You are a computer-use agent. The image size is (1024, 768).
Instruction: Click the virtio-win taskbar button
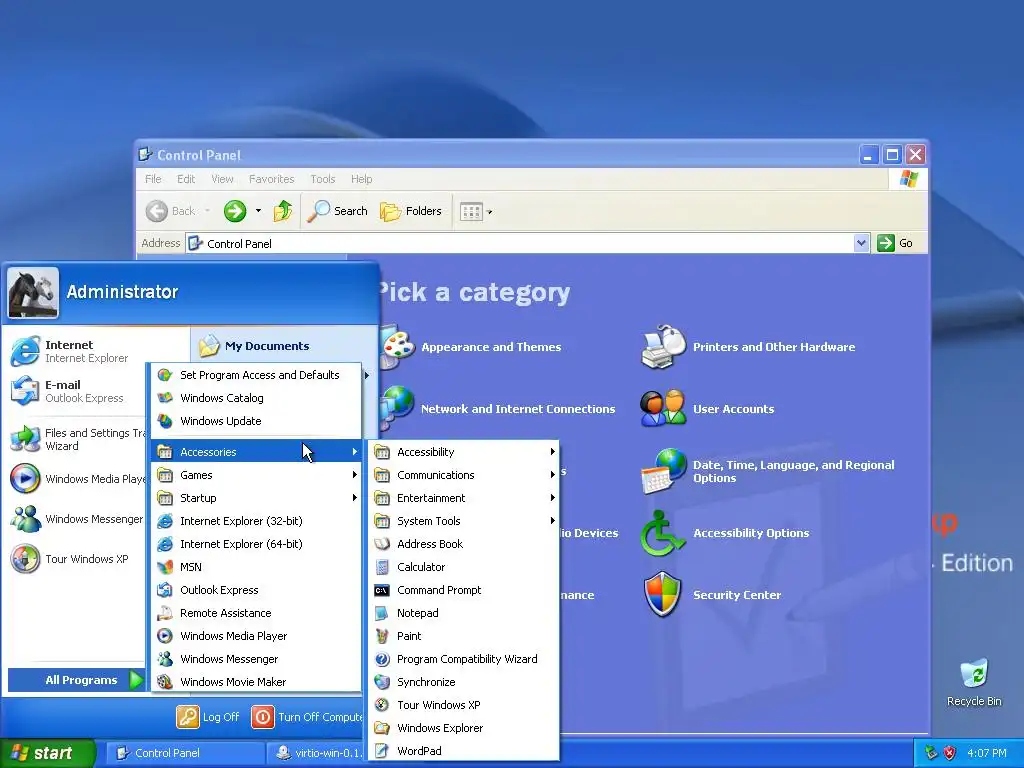[318, 753]
